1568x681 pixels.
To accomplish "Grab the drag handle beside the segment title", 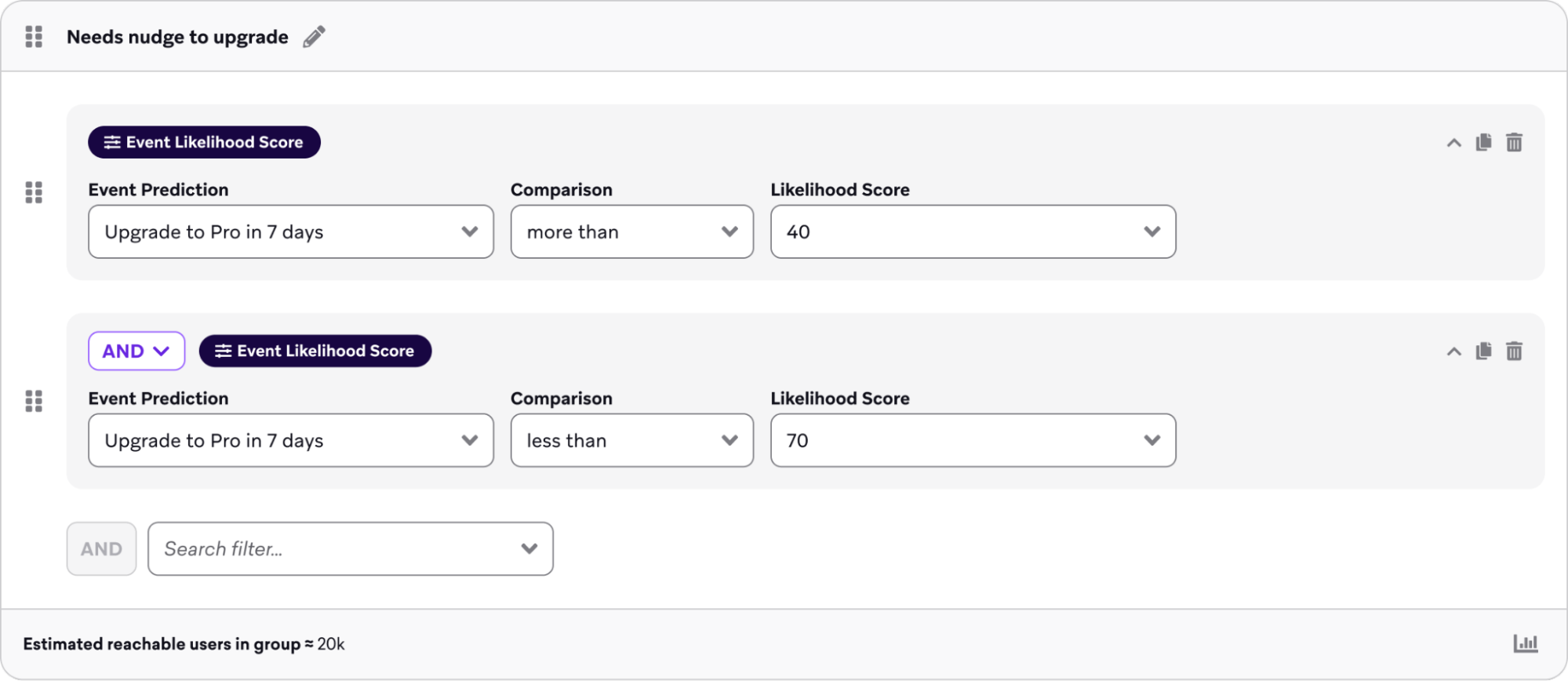I will pyautogui.click(x=34, y=37).
